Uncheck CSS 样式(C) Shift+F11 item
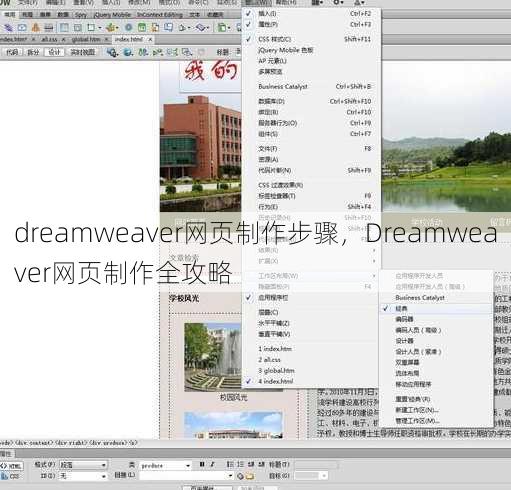Viewport: 511px width, 490px height. 311,39
